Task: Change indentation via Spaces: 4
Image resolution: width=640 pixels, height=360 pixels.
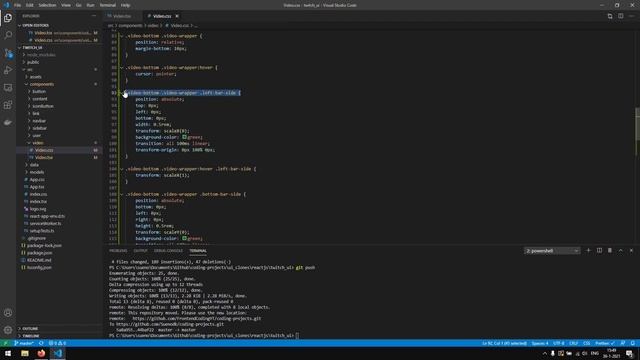Action: 540,343
